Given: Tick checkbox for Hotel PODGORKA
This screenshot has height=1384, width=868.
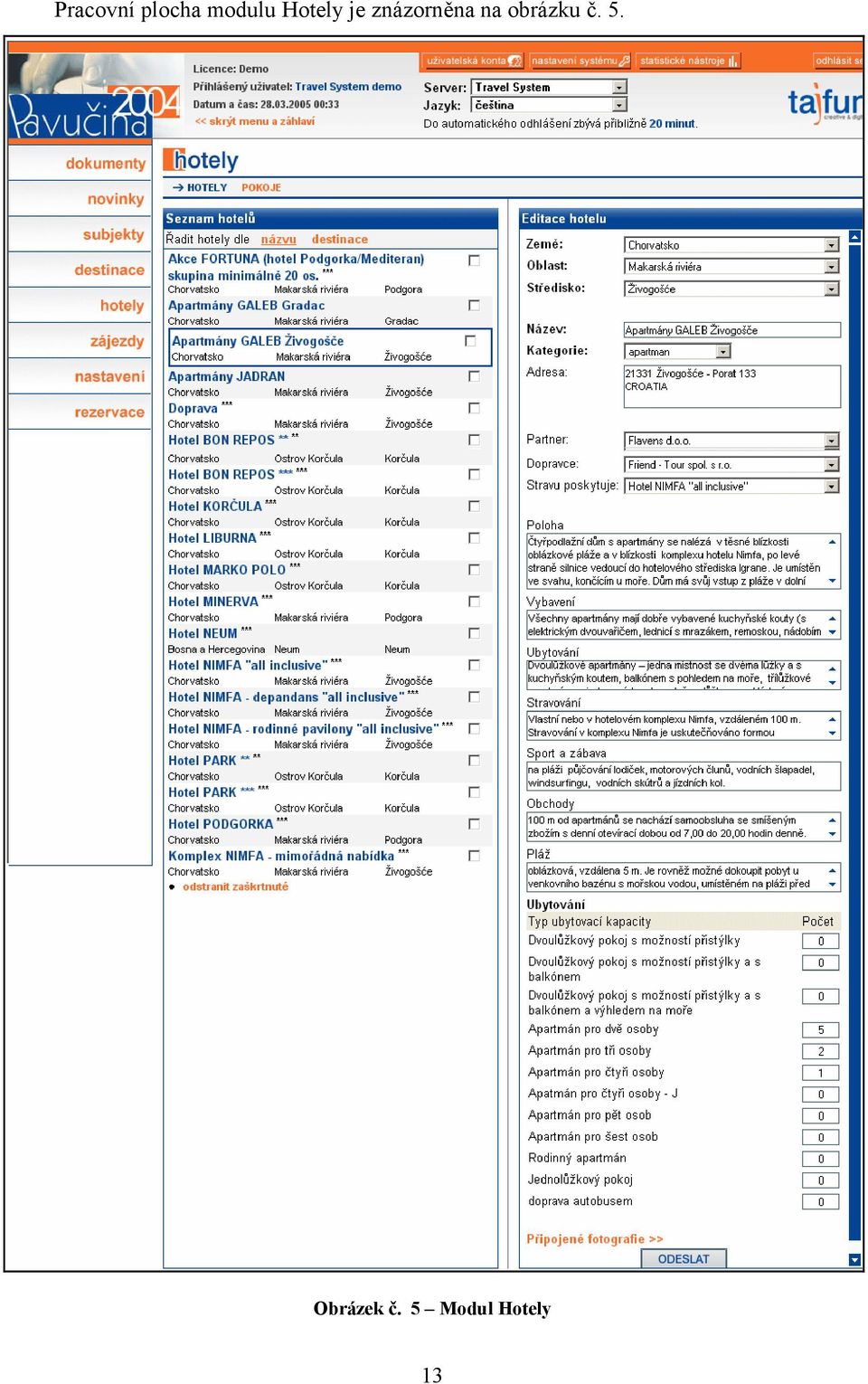Looking at the screenshot, I should (474, 824).
